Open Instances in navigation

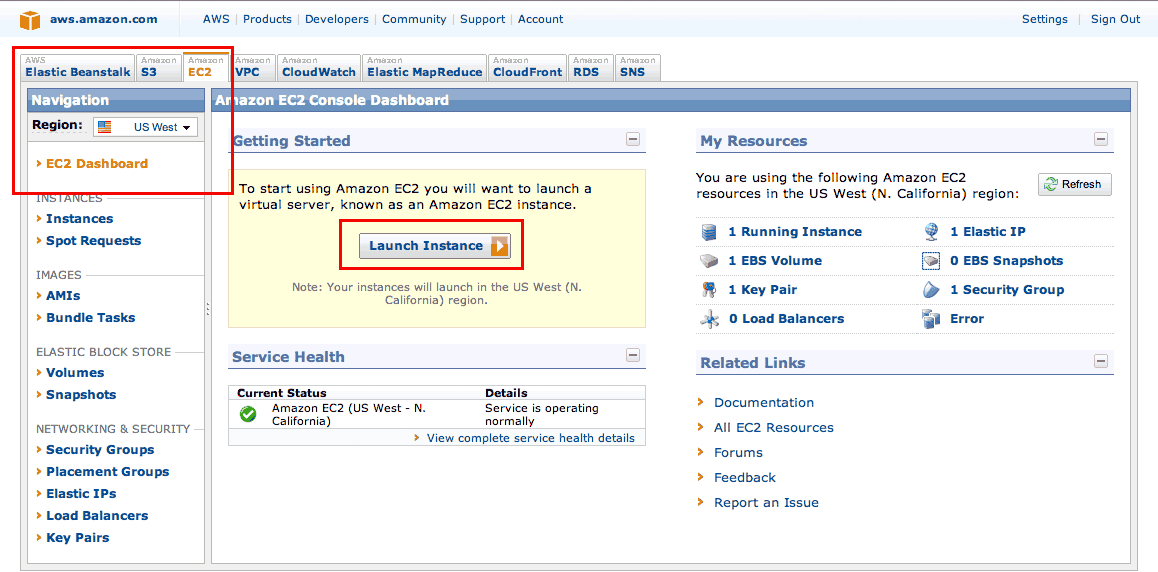tap(80, 218)
